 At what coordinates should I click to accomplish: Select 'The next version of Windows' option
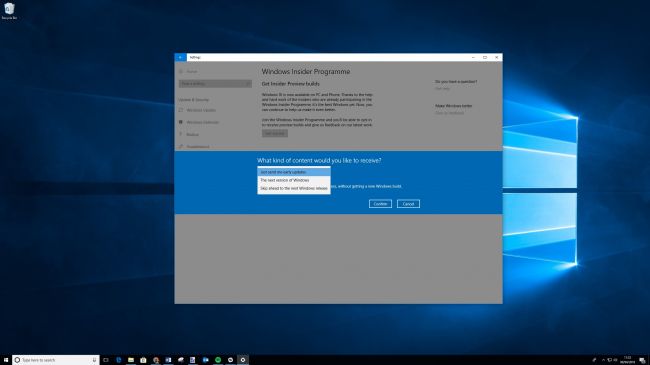click(293, 180)
